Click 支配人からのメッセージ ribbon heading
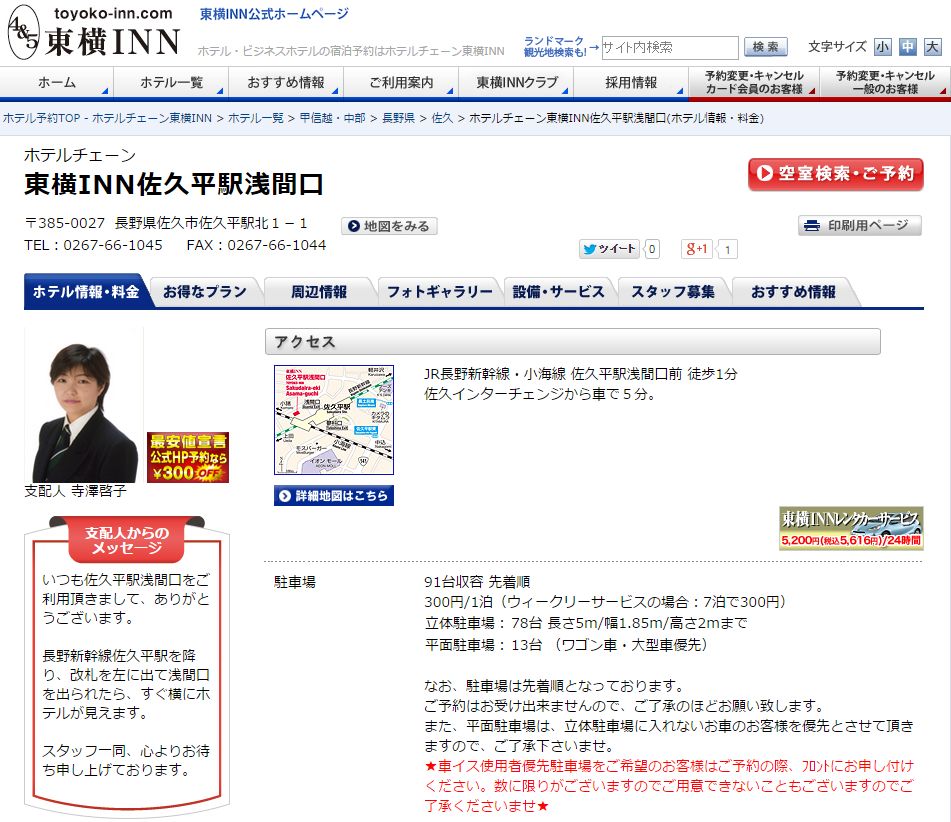Image resolution: width=951 pixels, height=822 pixels. [x=127, y=540]
